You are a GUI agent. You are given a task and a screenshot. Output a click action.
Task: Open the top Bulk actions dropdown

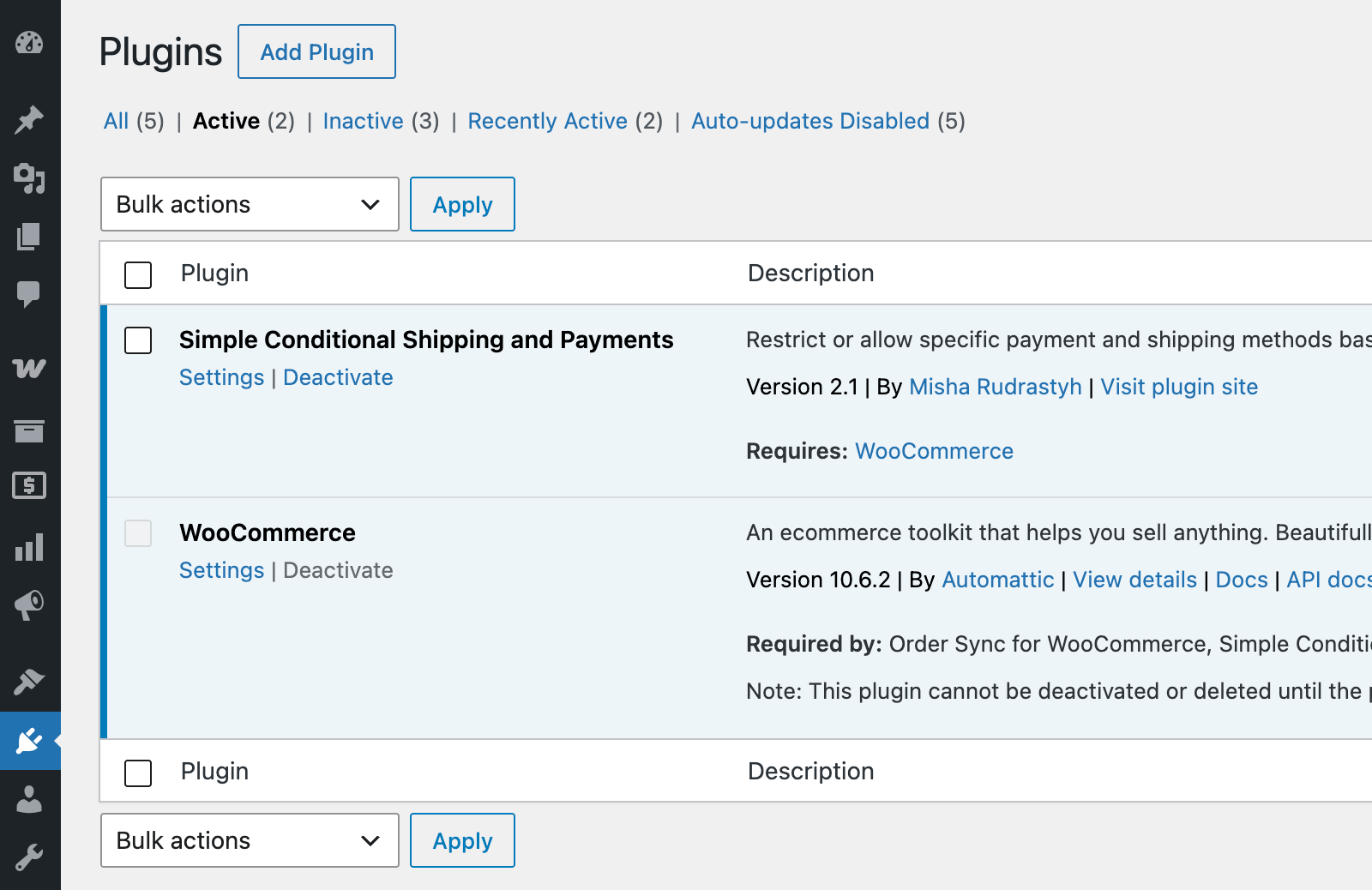[250, 204]
